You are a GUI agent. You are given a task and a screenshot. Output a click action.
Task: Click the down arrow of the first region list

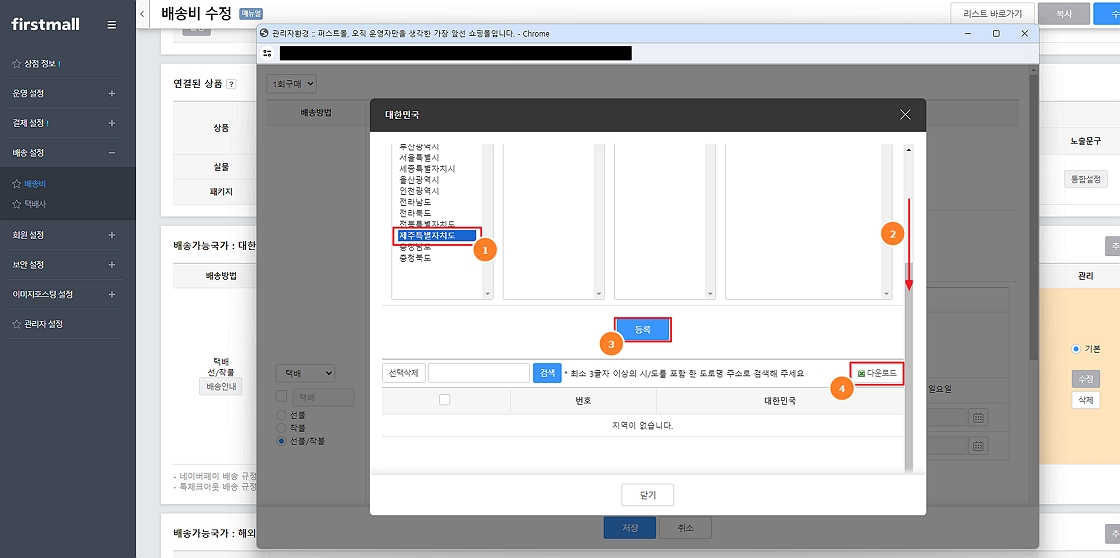tap(487, 293)
